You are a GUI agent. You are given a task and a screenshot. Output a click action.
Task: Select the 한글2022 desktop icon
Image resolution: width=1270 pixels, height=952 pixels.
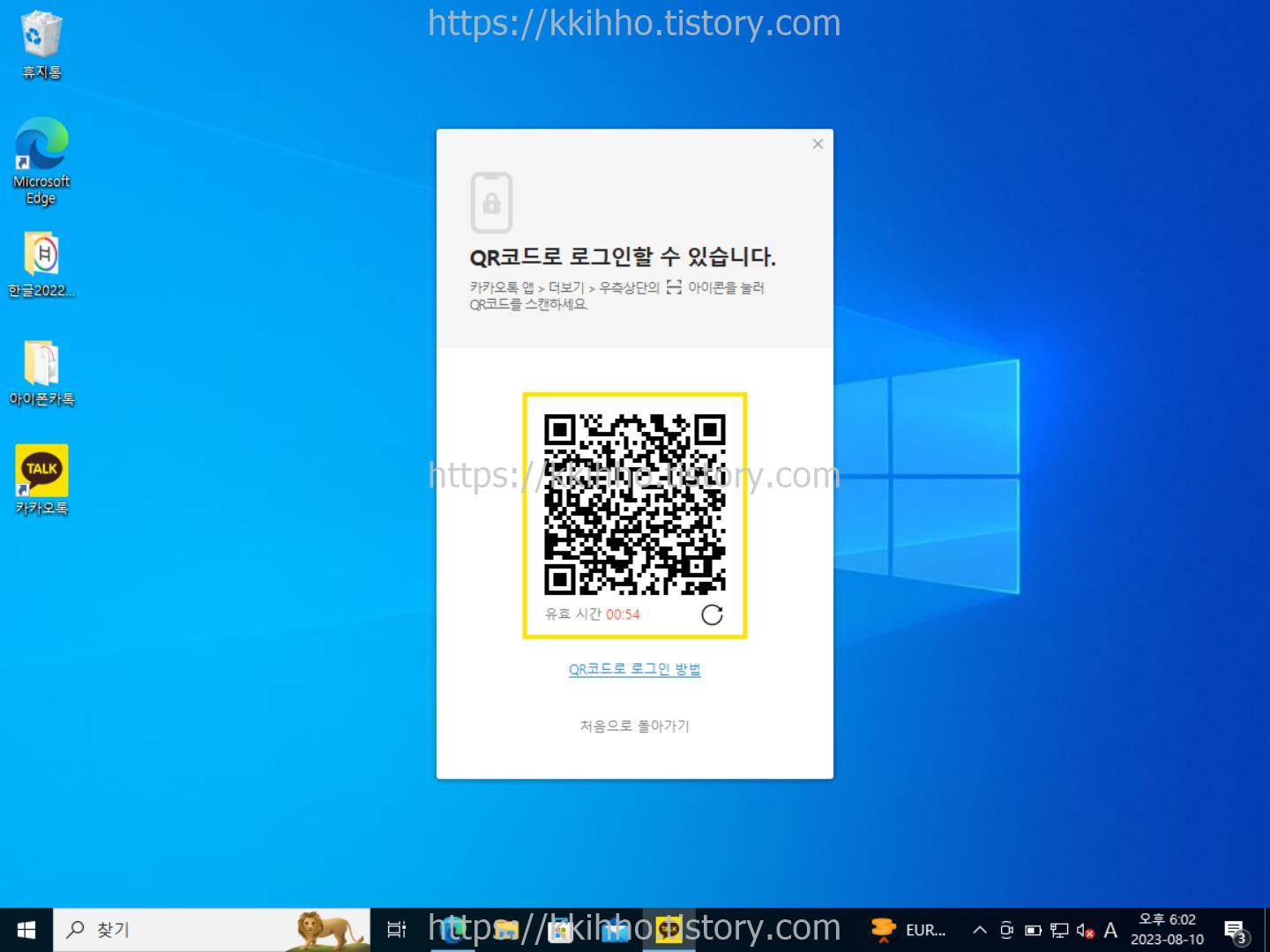click(41, 264)
